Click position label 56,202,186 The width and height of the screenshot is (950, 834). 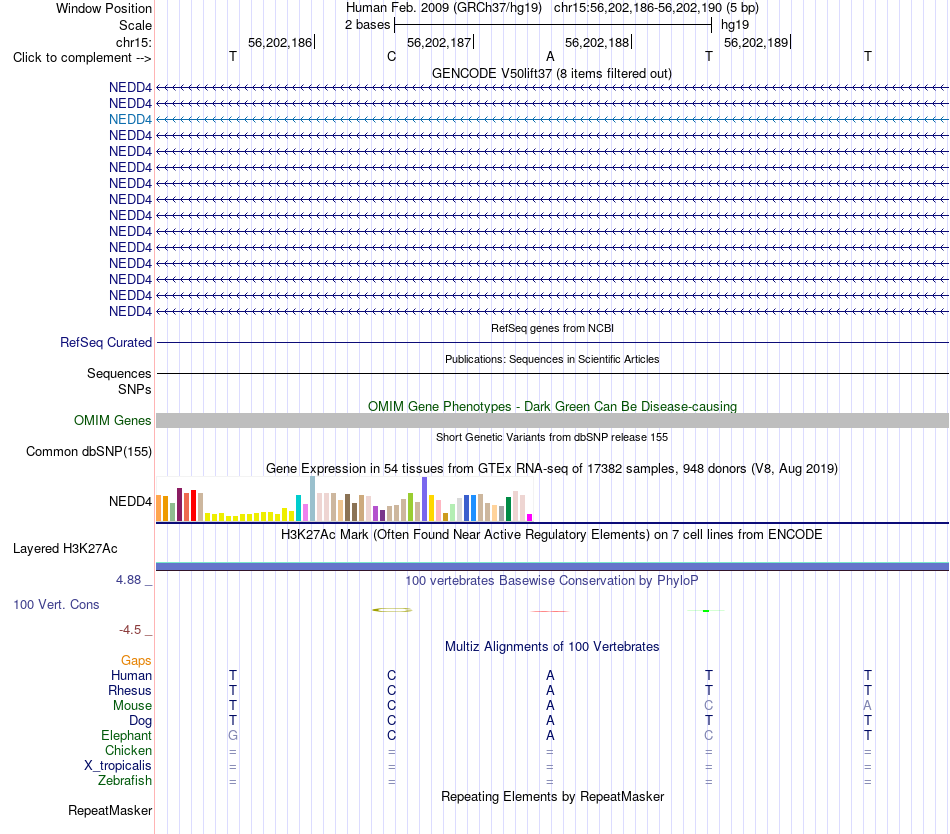coord(280,42)
